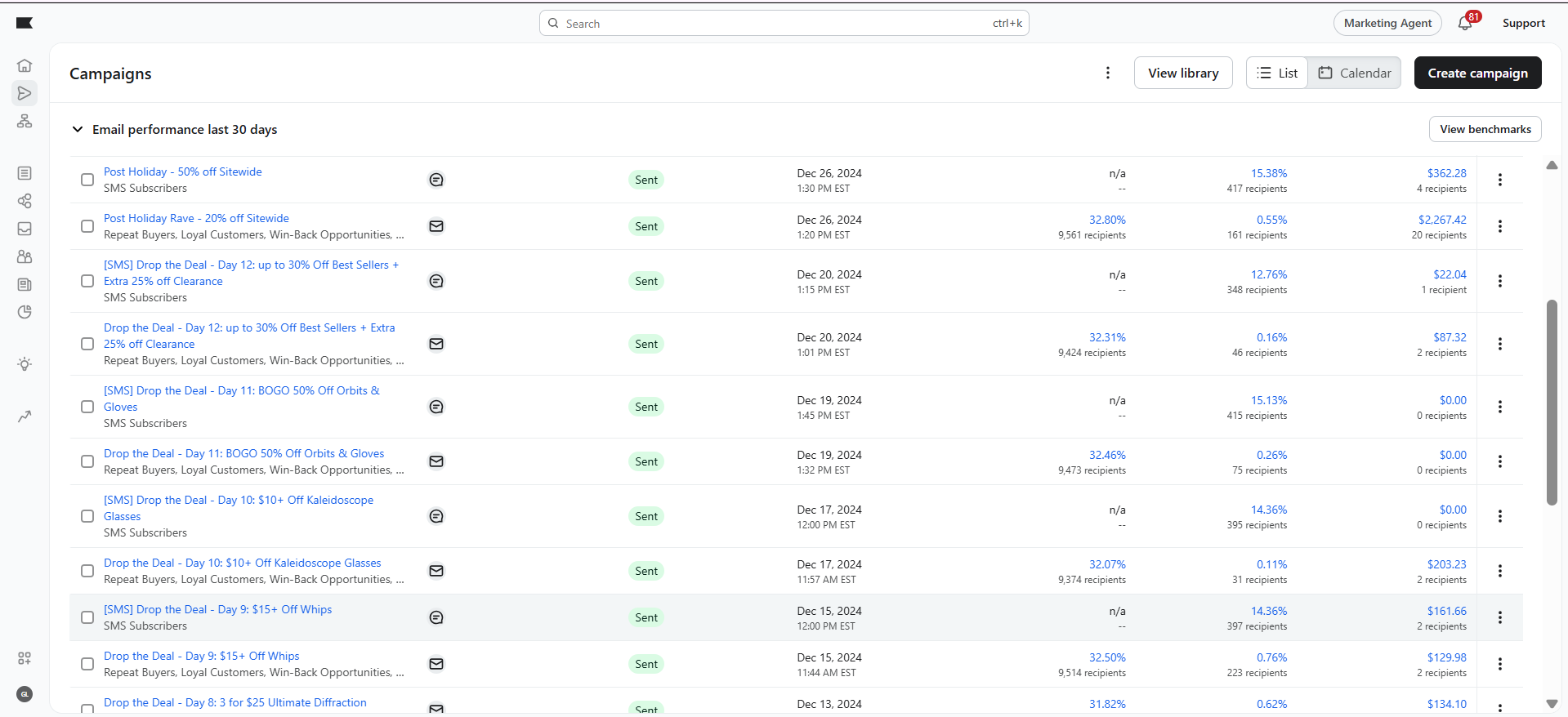Viewport: 1568px width, 717px height.
Task: Check the Post Holiday Rave campaign checkbox
Action: (x=87, y=226)
